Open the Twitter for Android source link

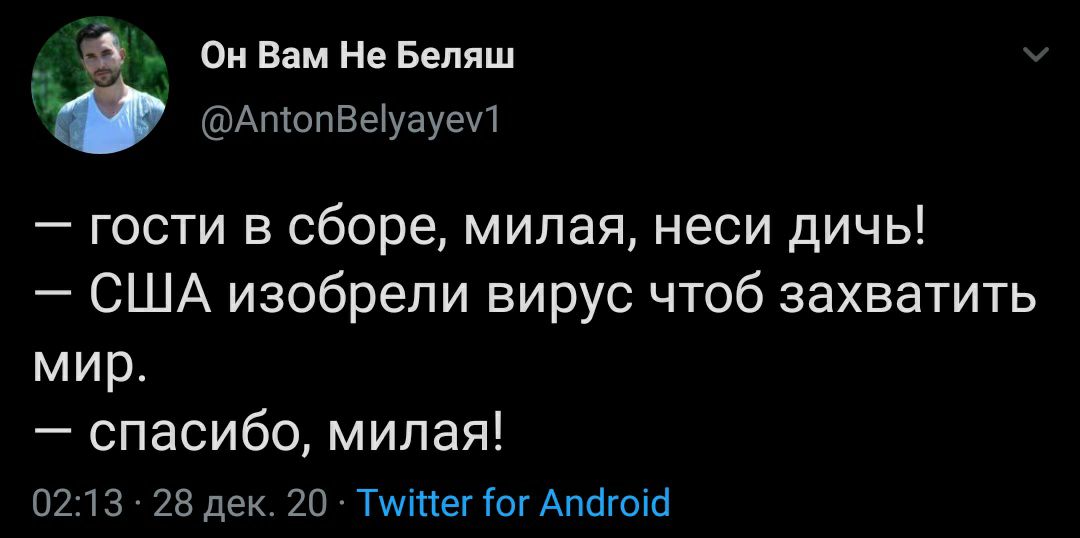click(513, 501)
